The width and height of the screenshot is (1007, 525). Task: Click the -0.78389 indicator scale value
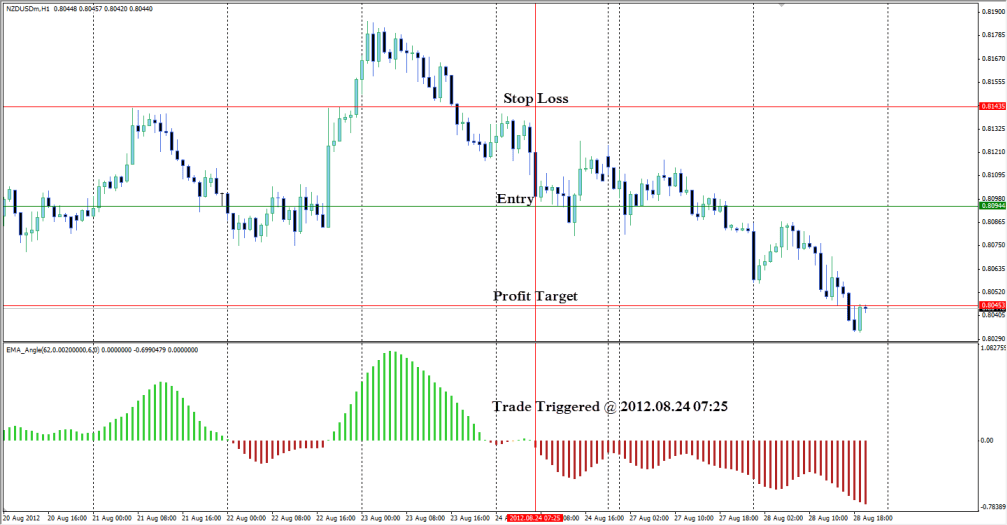pyautogui.click(x=994, y=507)
